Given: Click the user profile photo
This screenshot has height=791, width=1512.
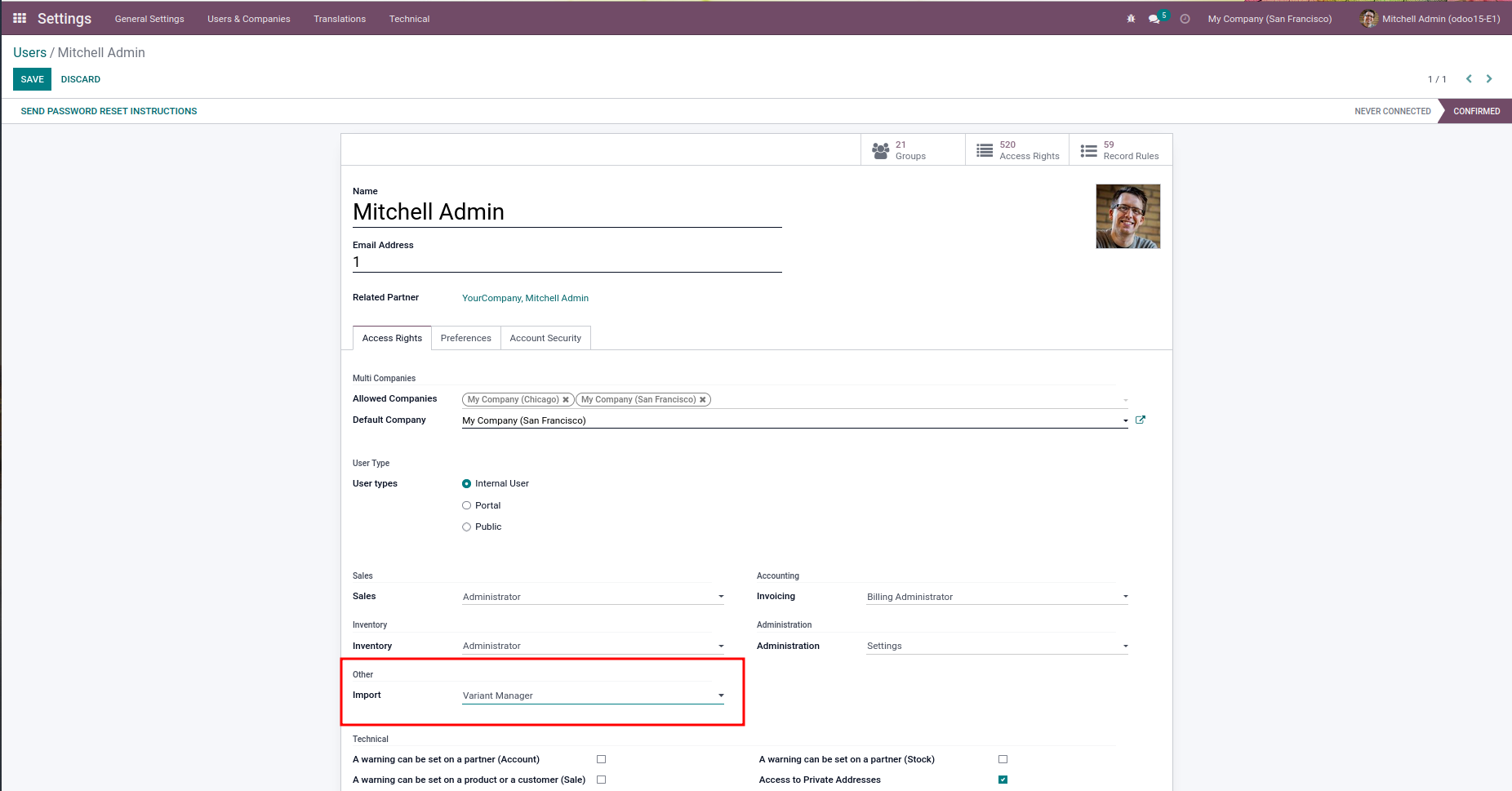Looking at the screenshot, I should tap(1127, 216).
